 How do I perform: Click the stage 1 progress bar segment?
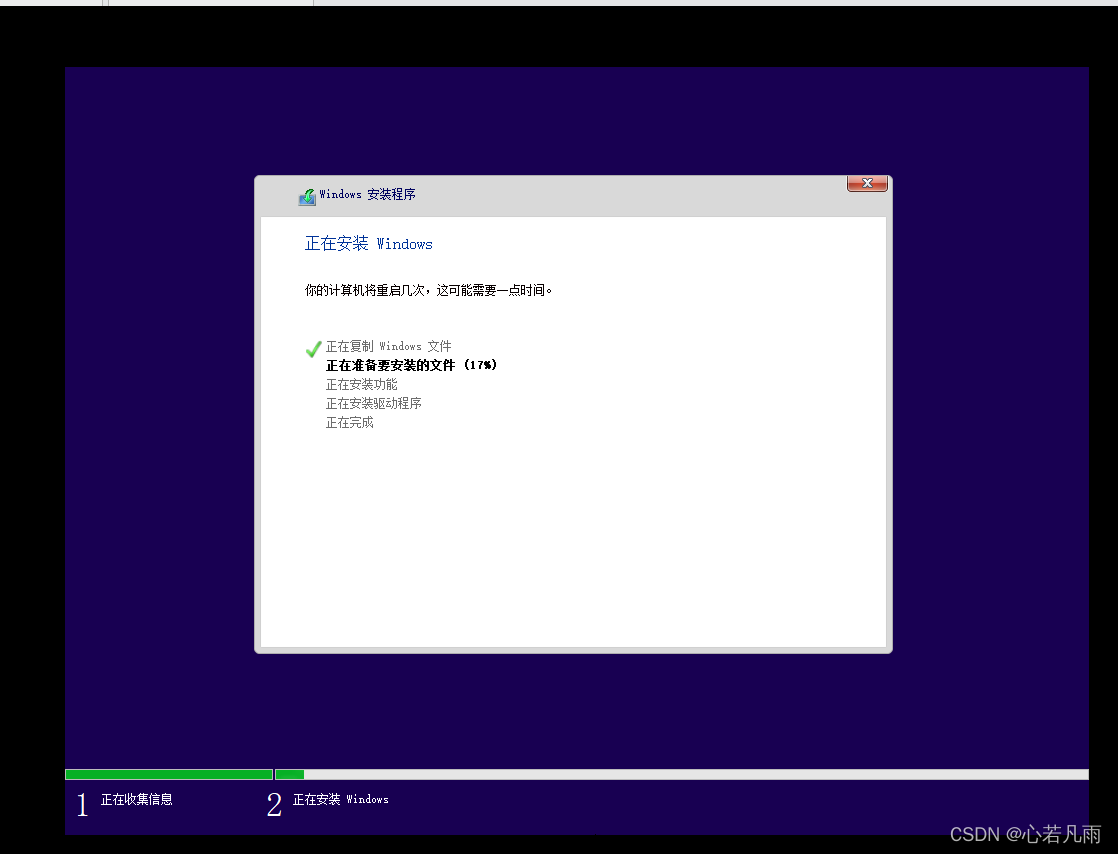169,774
